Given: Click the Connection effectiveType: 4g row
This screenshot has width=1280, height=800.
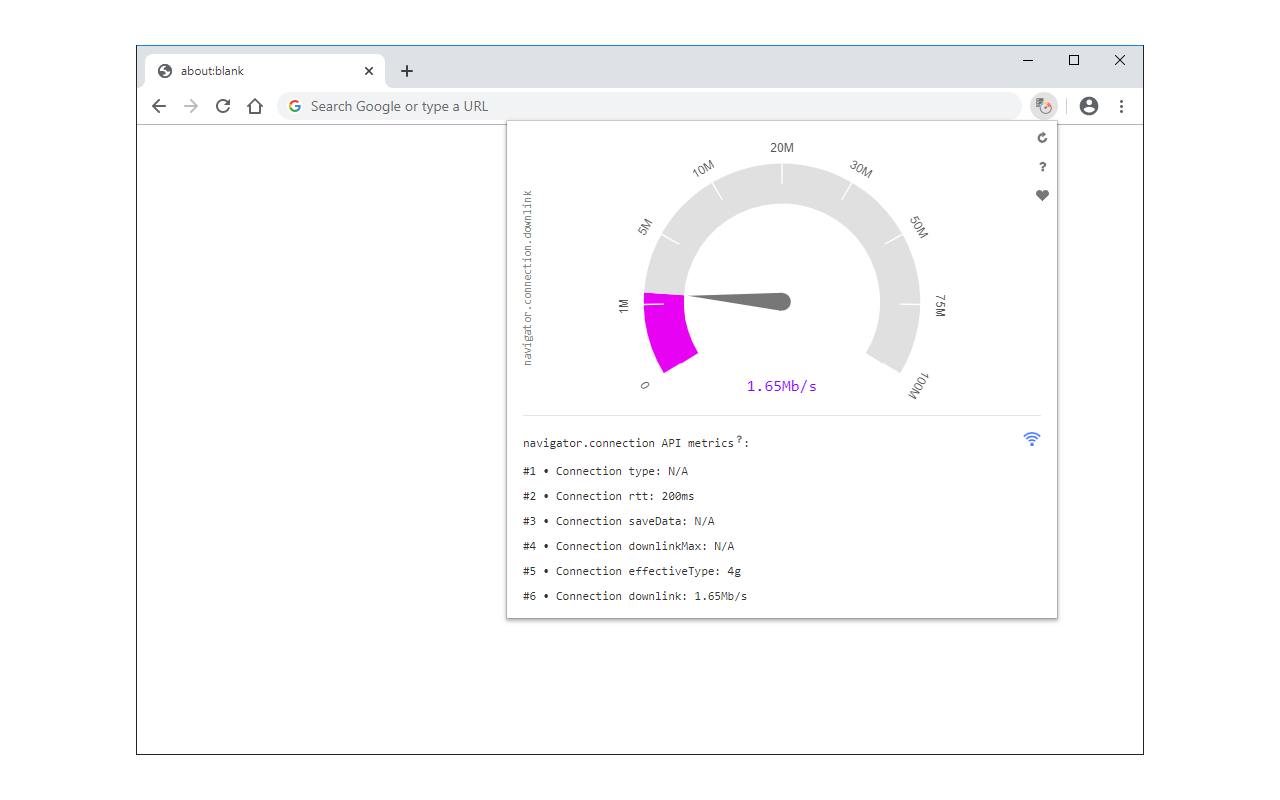Looking at the screenshot, I should [x=632, y=571].
